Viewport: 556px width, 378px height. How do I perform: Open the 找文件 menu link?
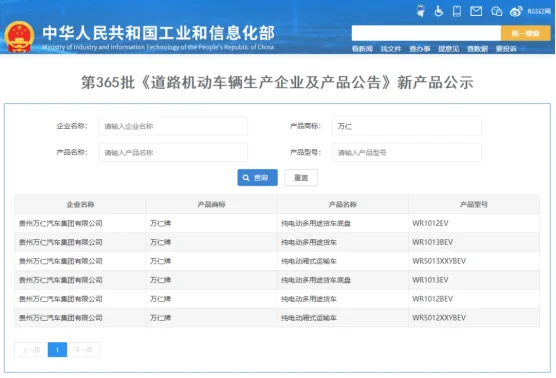click(391, 49)
